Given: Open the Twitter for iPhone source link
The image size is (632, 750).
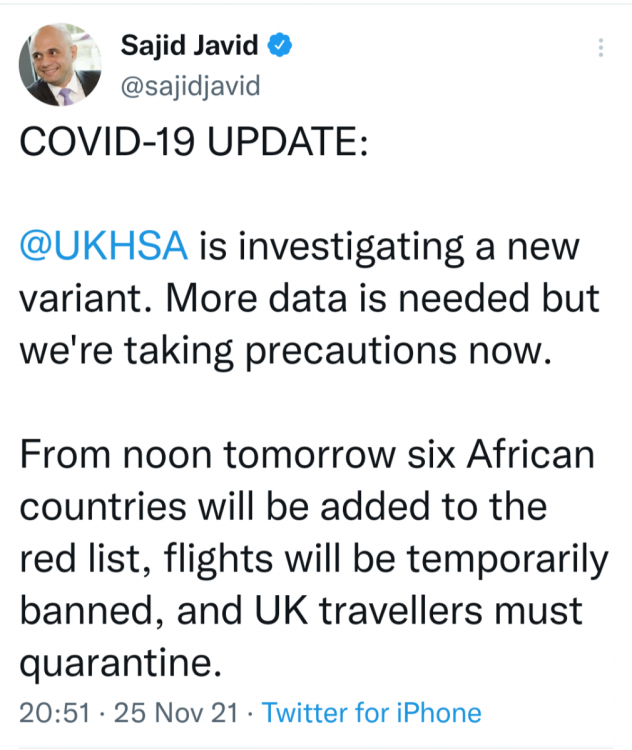Looking at the screenshot, I should tap(371, 713).
